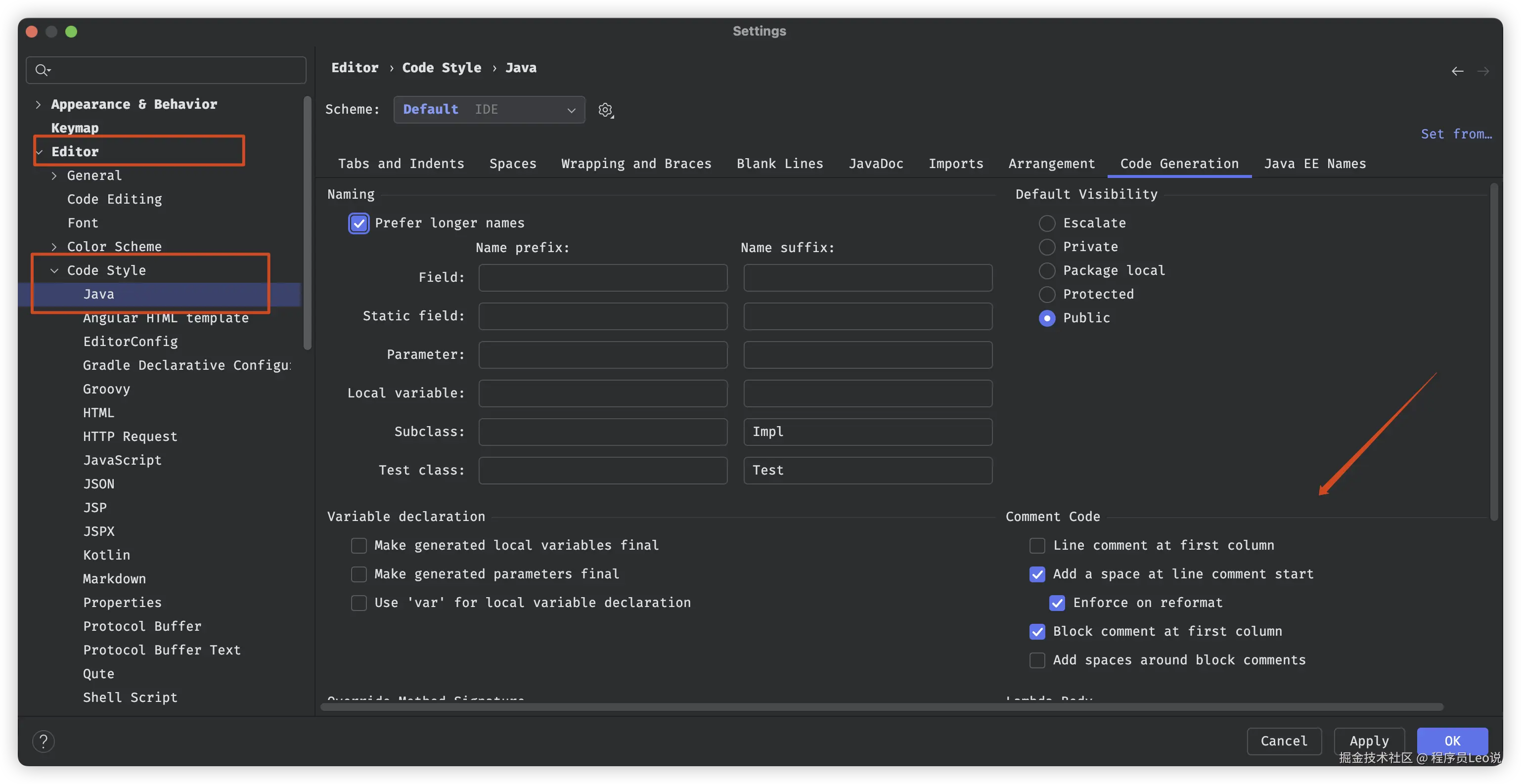The width and height of the screenshot is (1521, 784).
Task: Select Private visibility radio button
Action: [x=1047, y=247]
